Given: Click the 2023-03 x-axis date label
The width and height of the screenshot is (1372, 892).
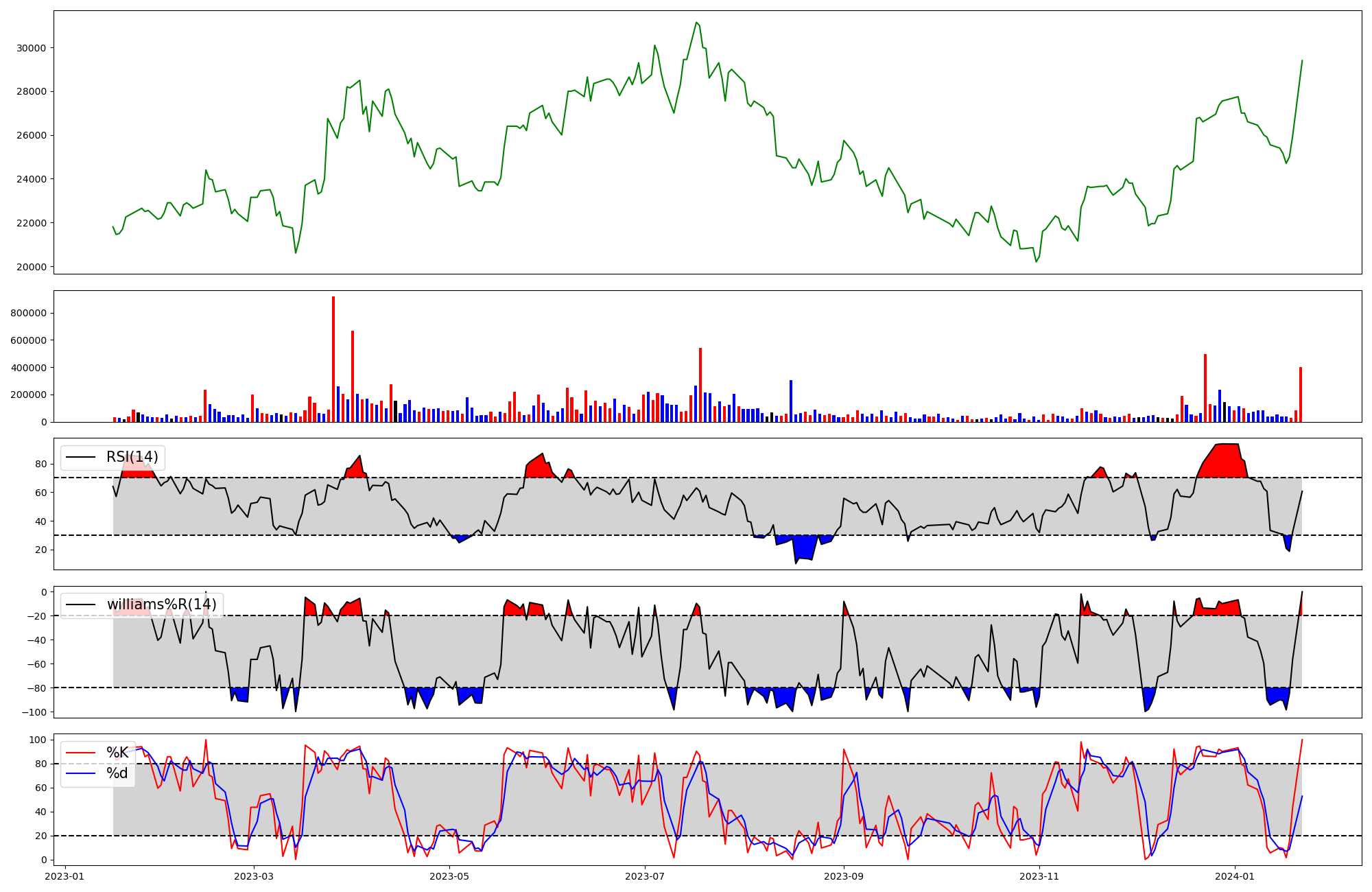Looking at the screenshot, I should pyautogui.click(x=255, y=876).
